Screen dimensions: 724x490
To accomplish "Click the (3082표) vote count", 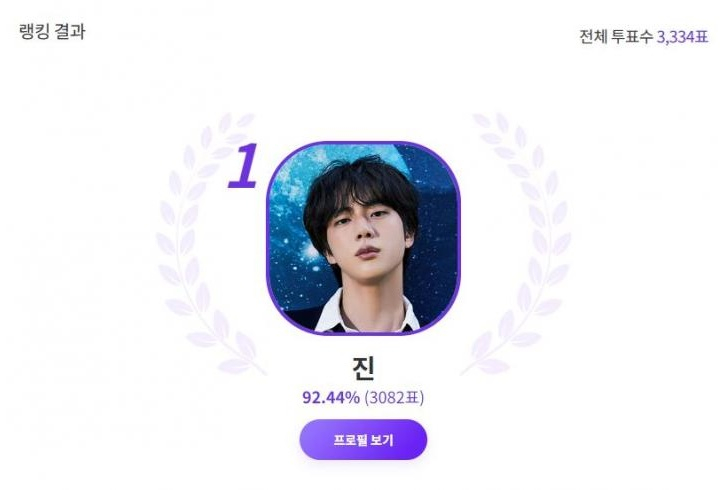I will click(x=394, y=398).
